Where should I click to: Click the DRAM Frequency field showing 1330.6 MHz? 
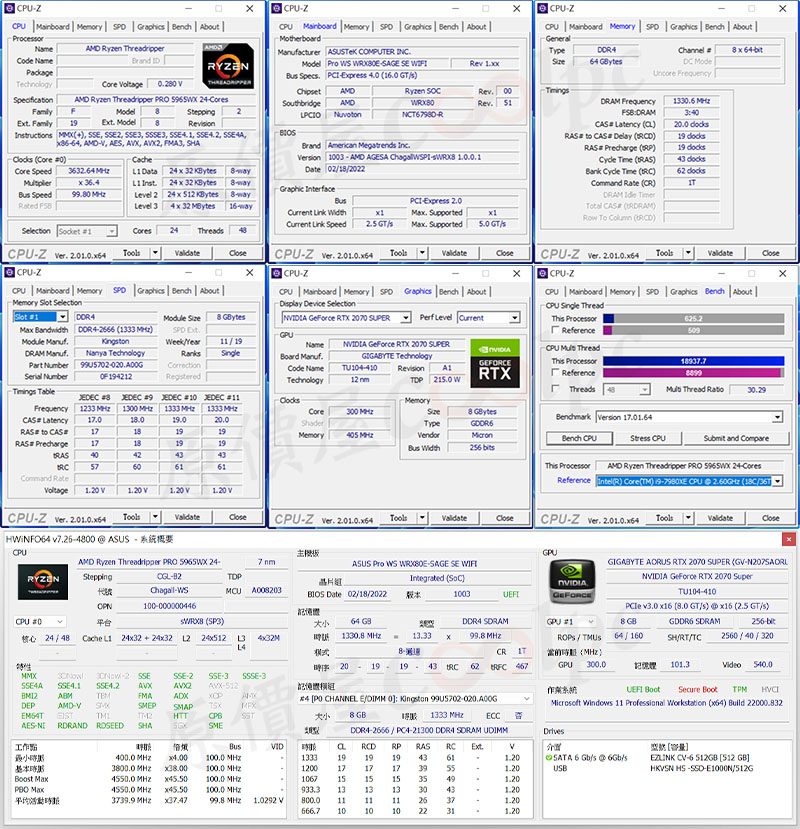point(691,100)
